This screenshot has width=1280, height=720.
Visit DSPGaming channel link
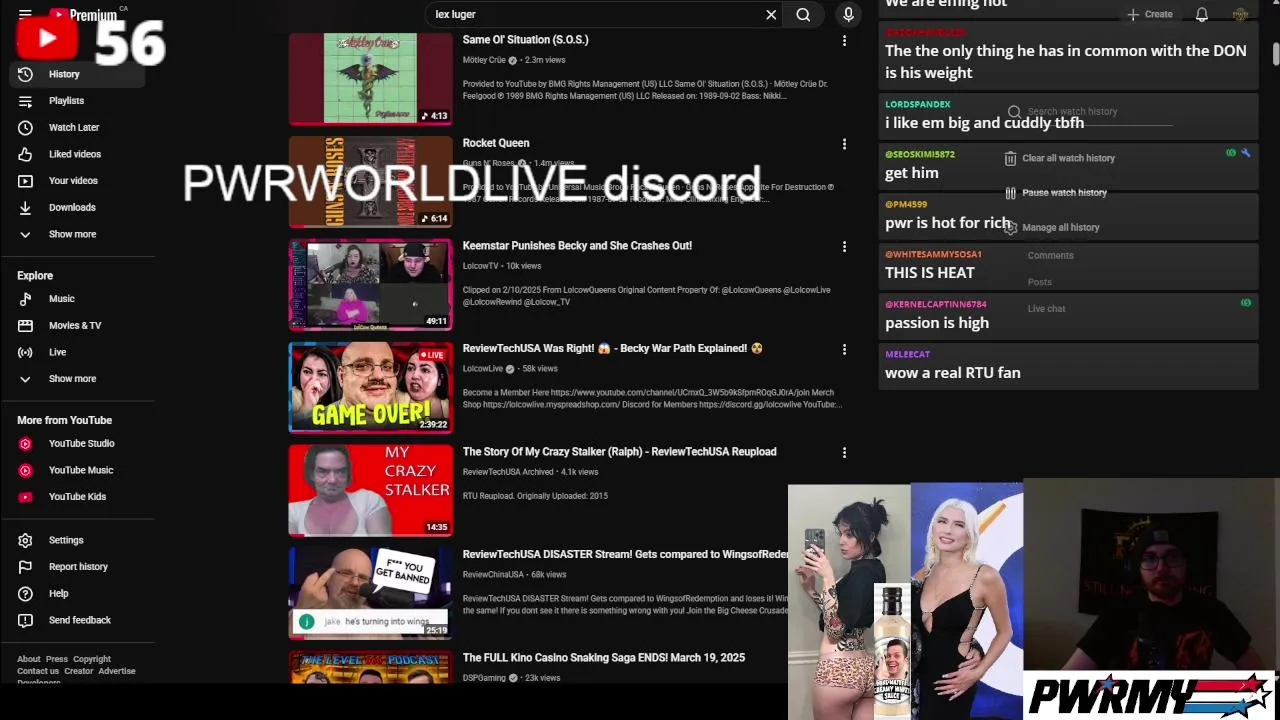485,678
